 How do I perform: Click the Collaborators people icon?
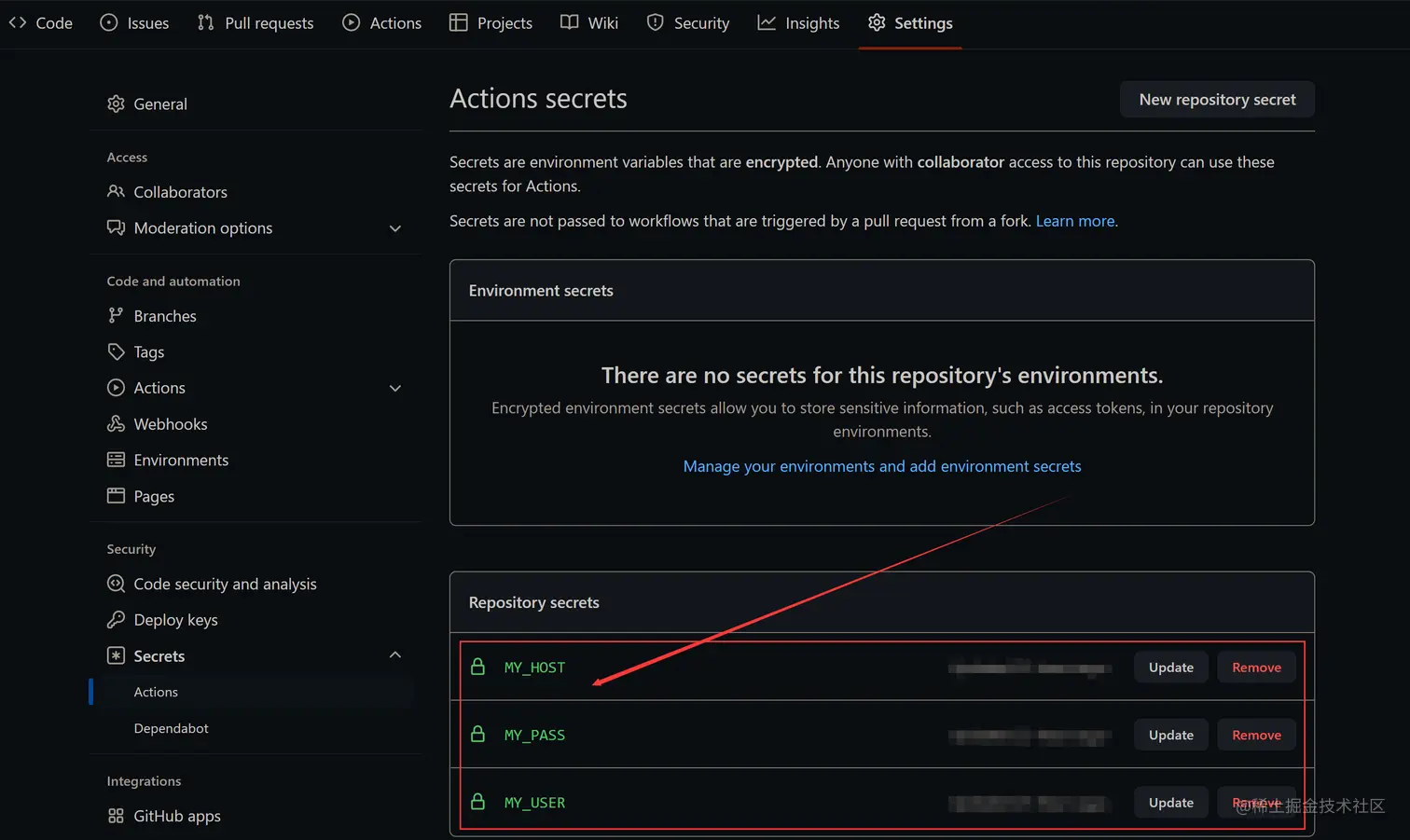click(116, 192)
